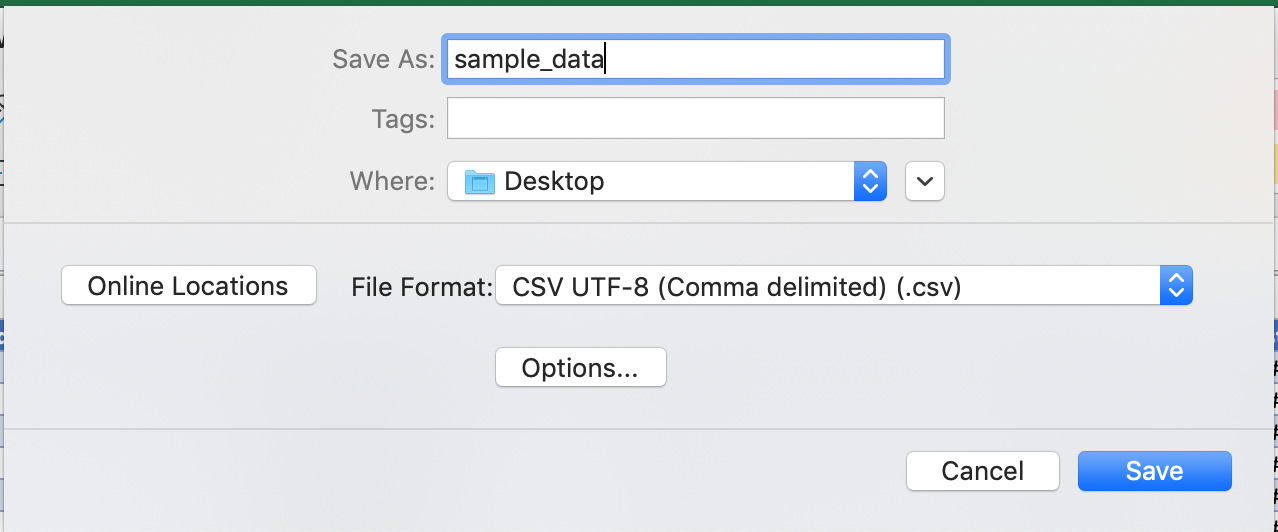Click the "Where:" label text

pos(392,181)
